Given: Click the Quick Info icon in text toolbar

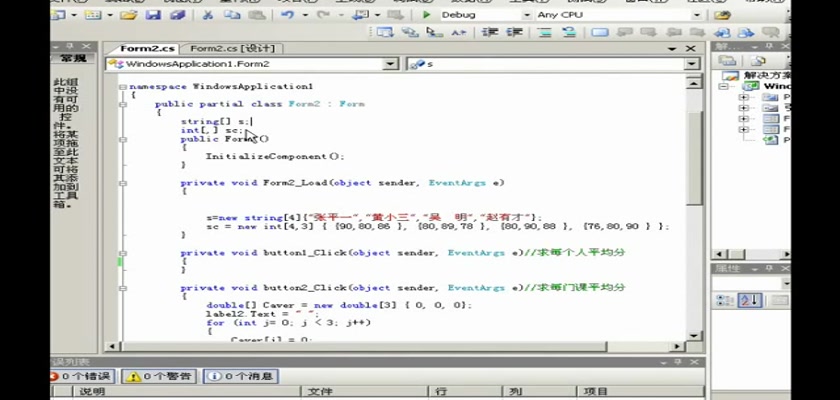Looking at the screenshot, I should tap(434, 32).
